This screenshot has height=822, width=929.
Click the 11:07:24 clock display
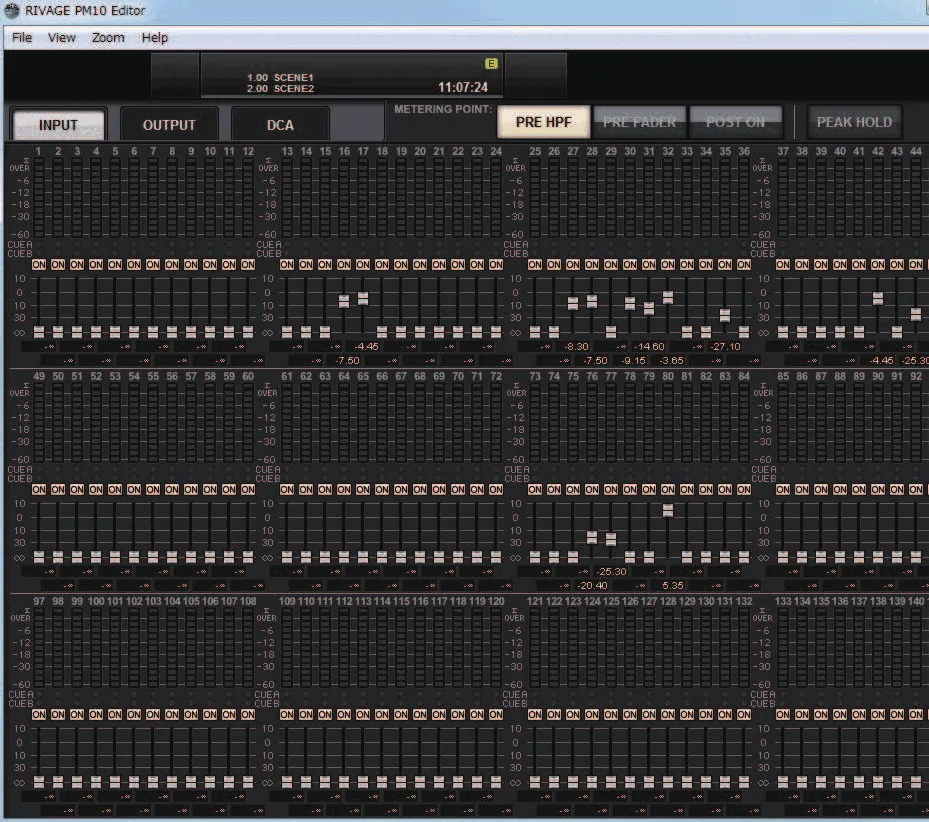[463, 88]
